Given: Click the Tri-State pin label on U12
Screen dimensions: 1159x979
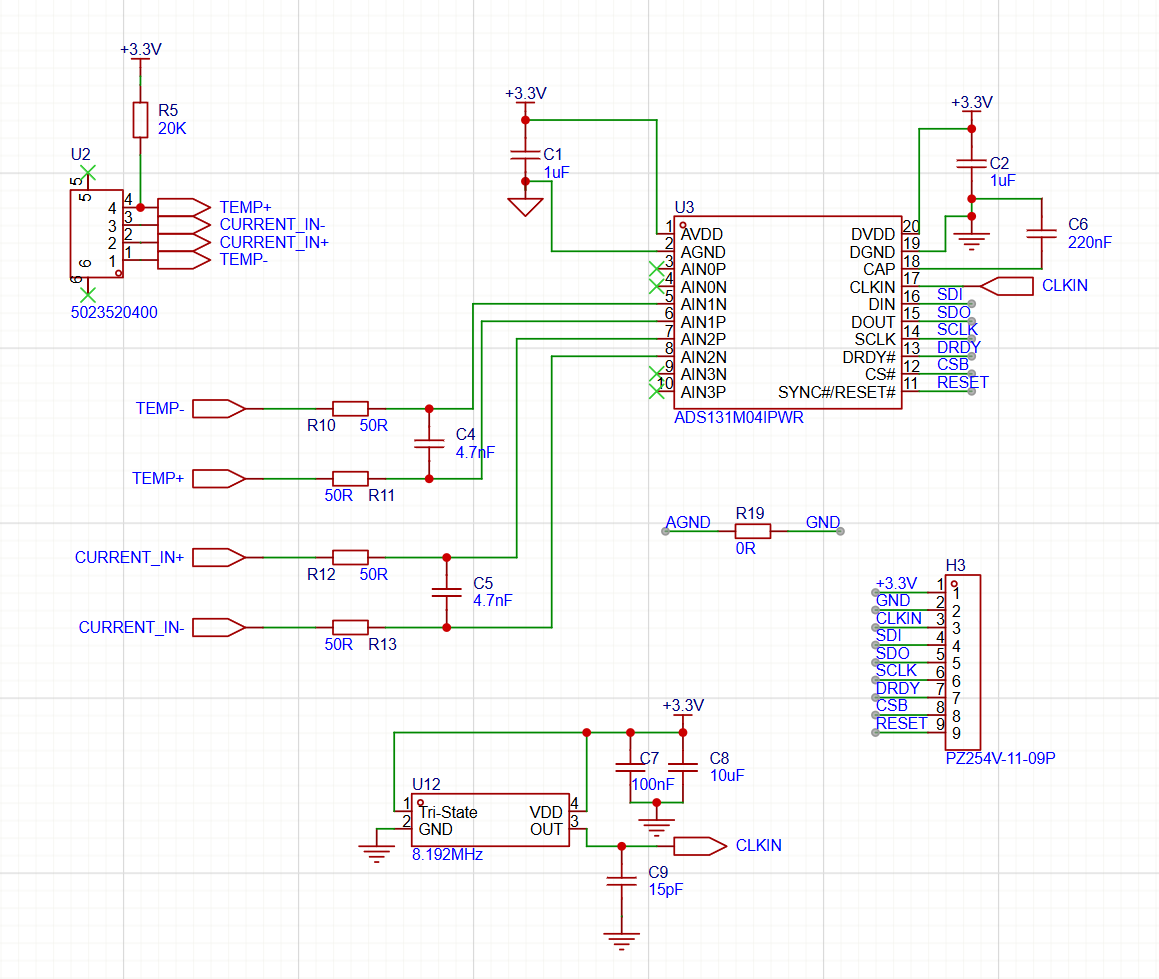Looking at the screenshot, I should pos(448,812).
